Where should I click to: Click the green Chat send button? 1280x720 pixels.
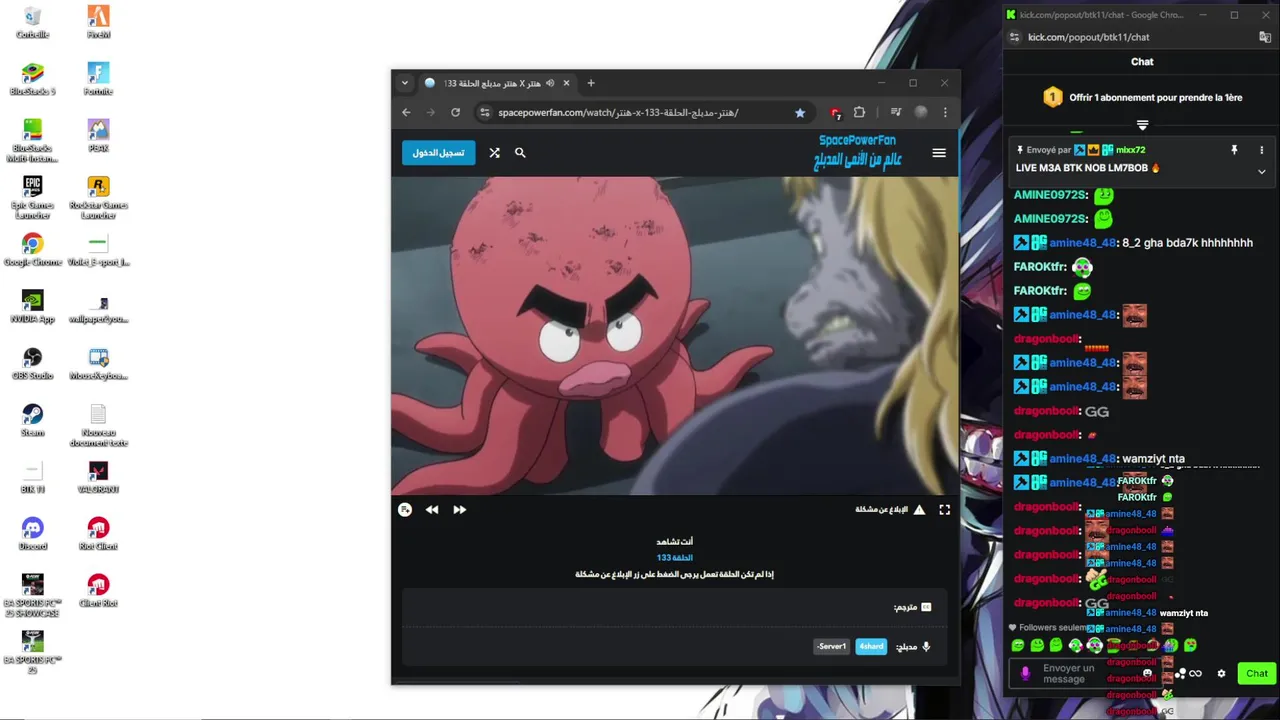(1257, 673)
